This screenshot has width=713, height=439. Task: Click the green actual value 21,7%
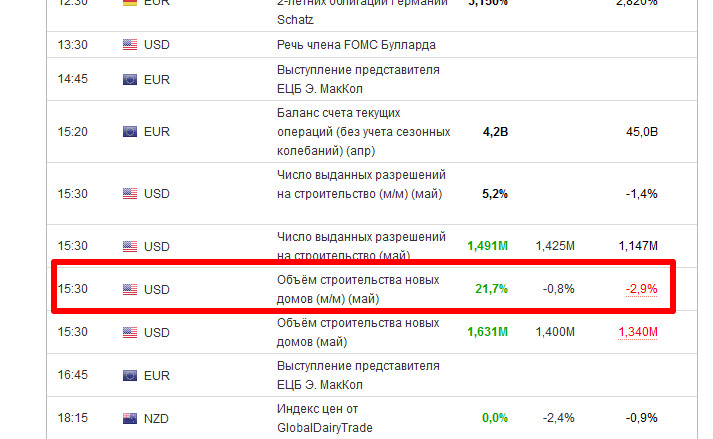491,289
